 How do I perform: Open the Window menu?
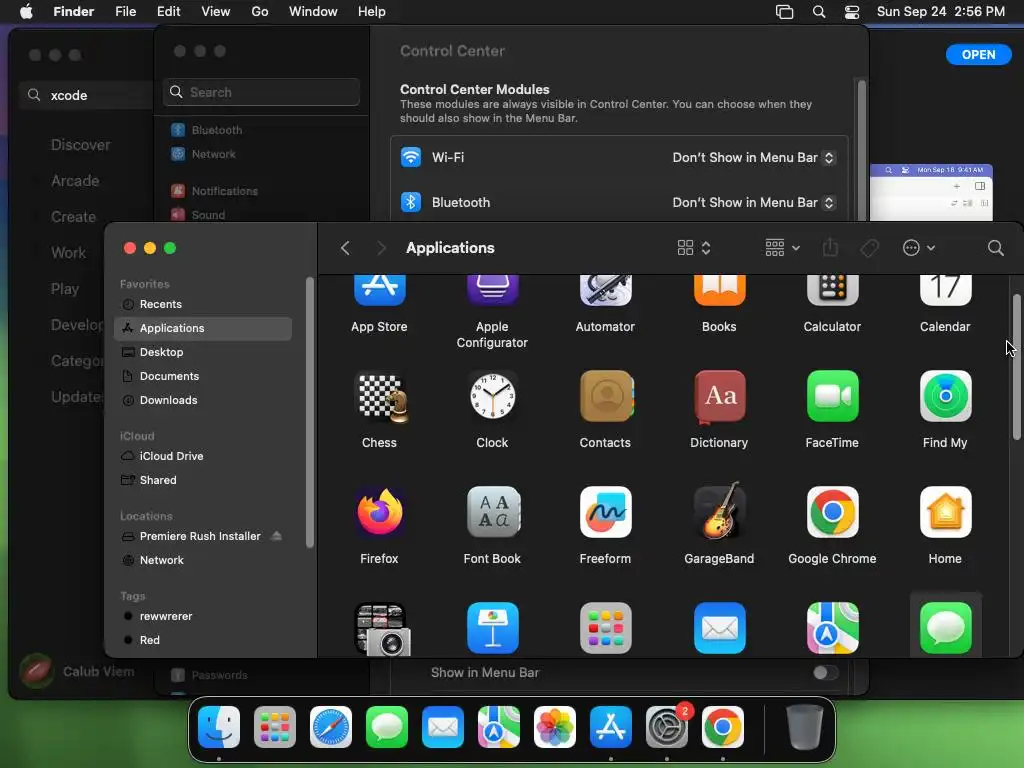click(x=313, y=12)
